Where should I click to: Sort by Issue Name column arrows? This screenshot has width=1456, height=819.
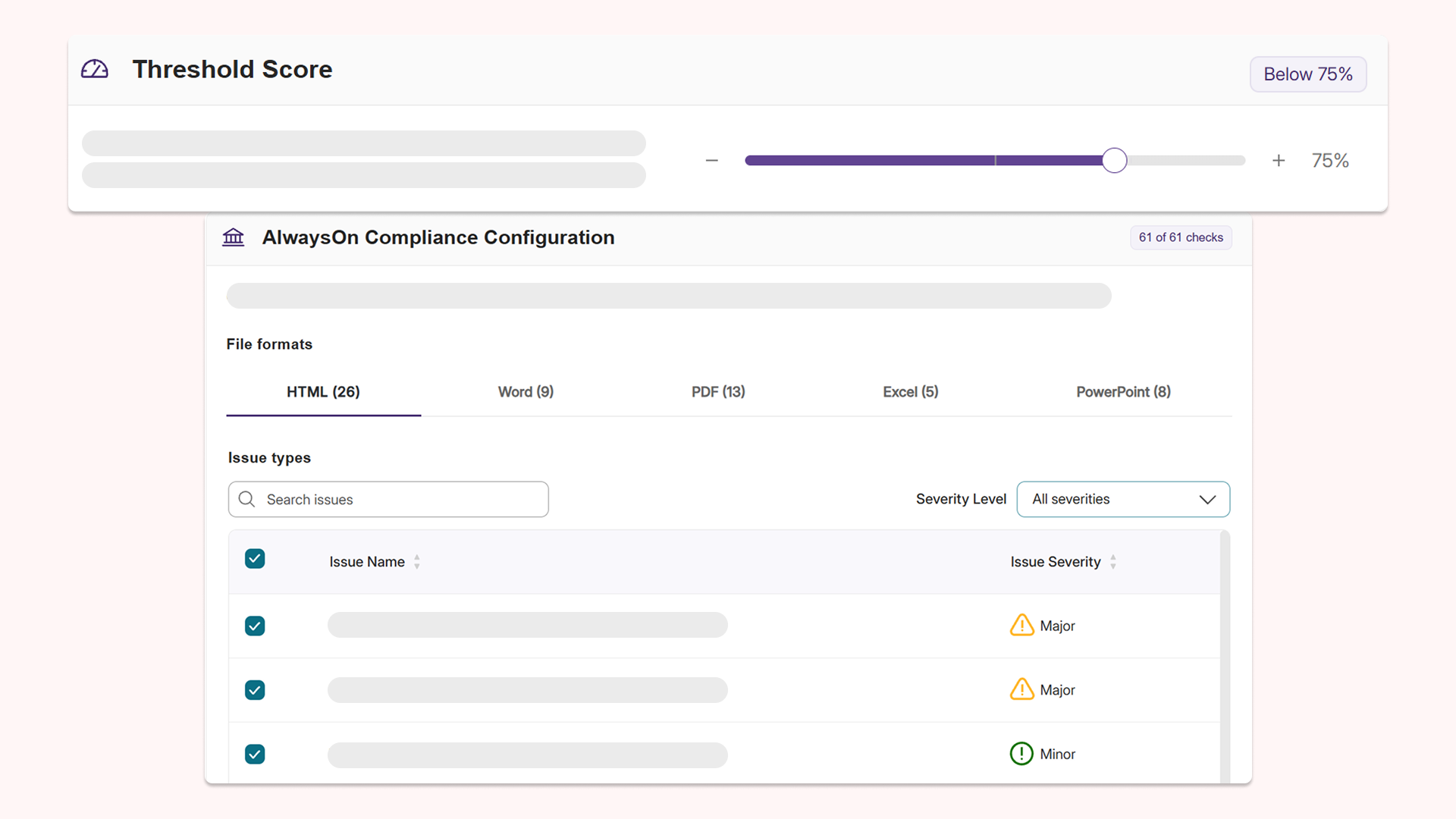click(417, 562)
